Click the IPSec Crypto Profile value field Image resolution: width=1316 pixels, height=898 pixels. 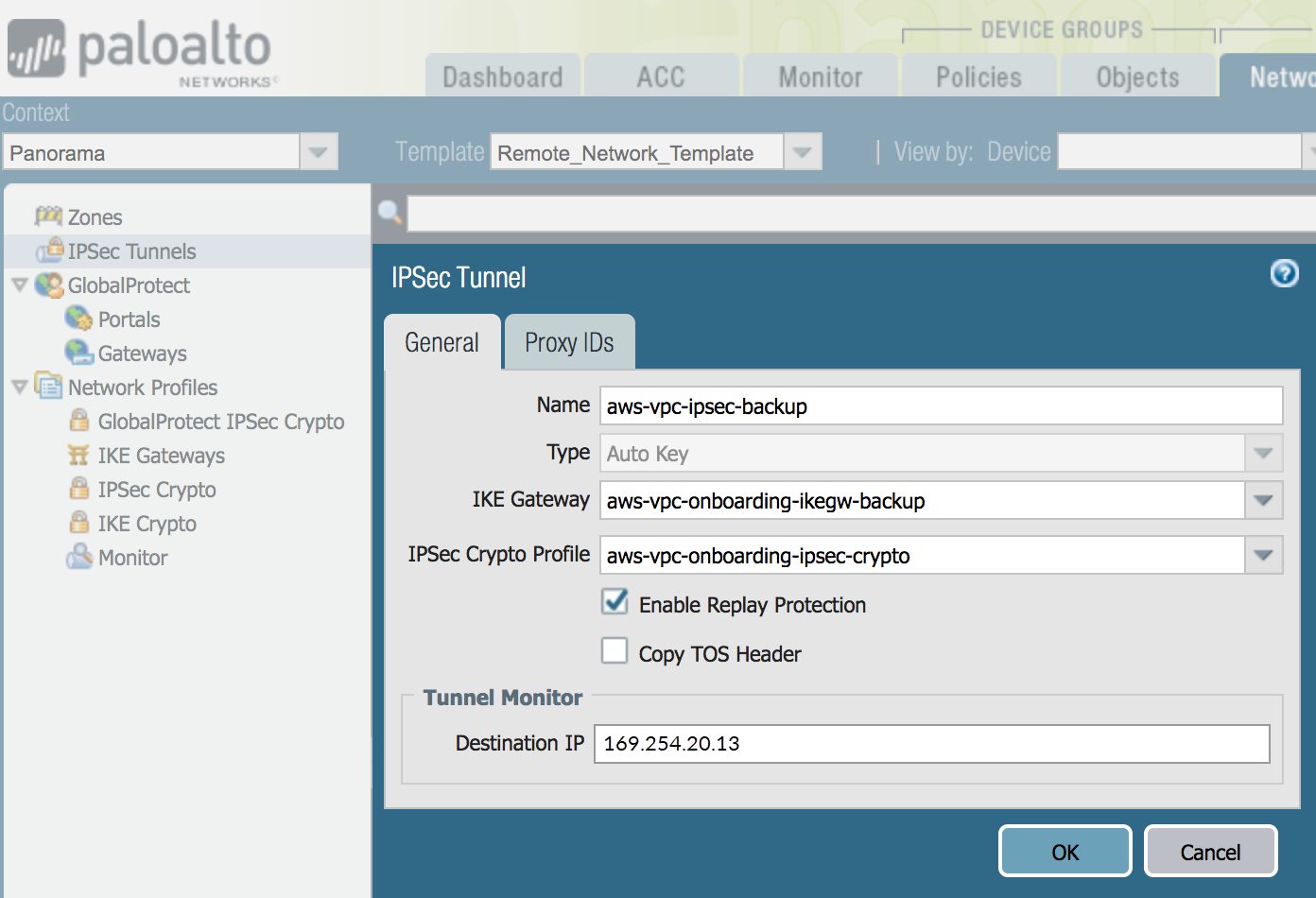coord(922,555)
